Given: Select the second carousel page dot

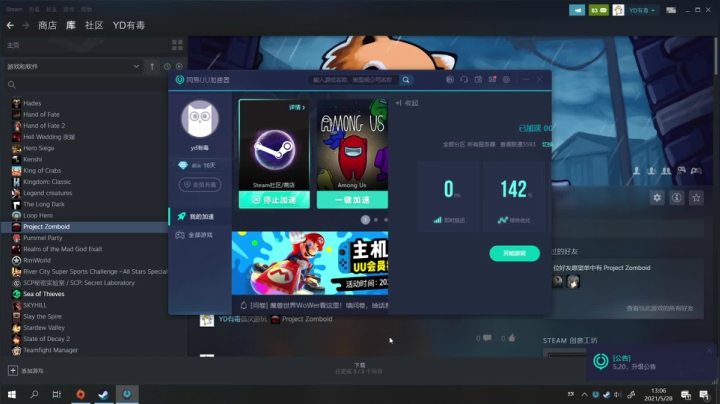Looking at the screenshot, I should pyautogui.click(x=376, y=220).
